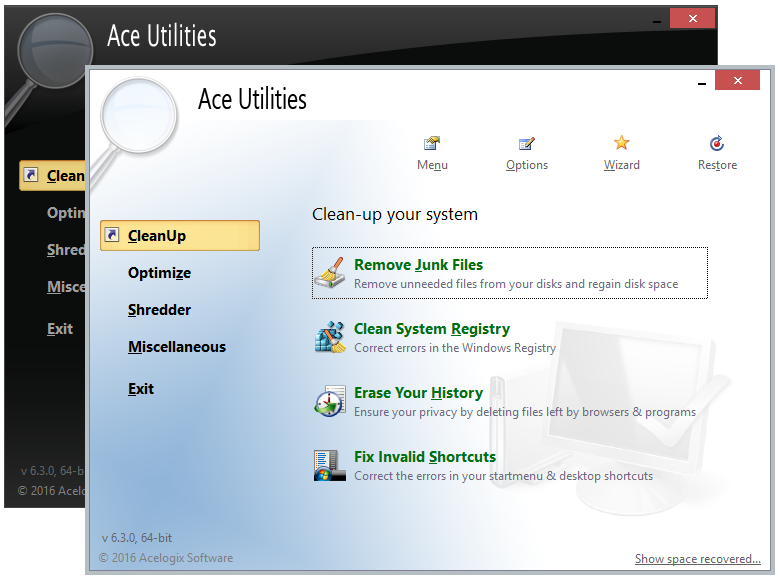
Task: Click the Restore toolbar icon
Action: [717, 143]
